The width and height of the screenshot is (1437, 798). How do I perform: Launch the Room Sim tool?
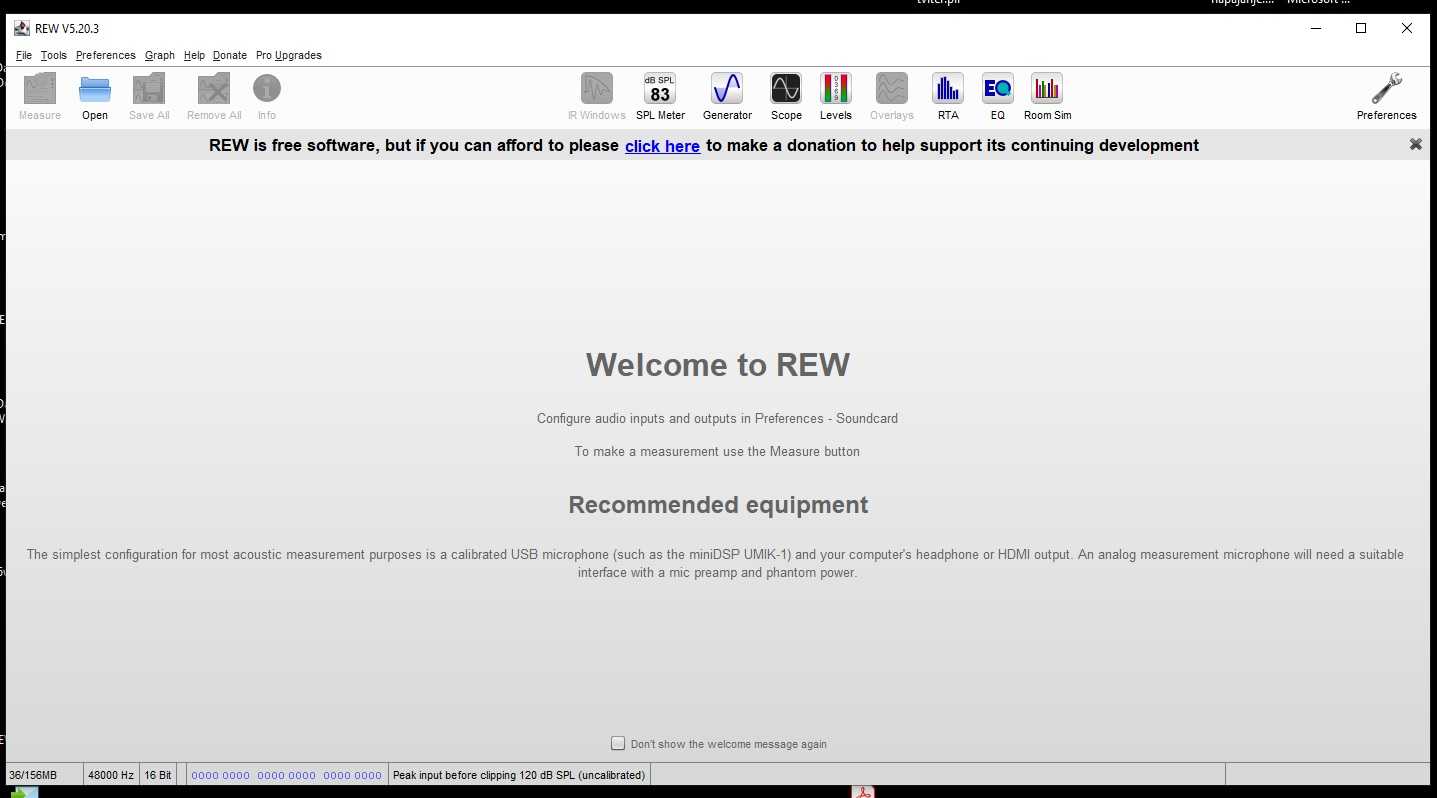[1047, 97]
